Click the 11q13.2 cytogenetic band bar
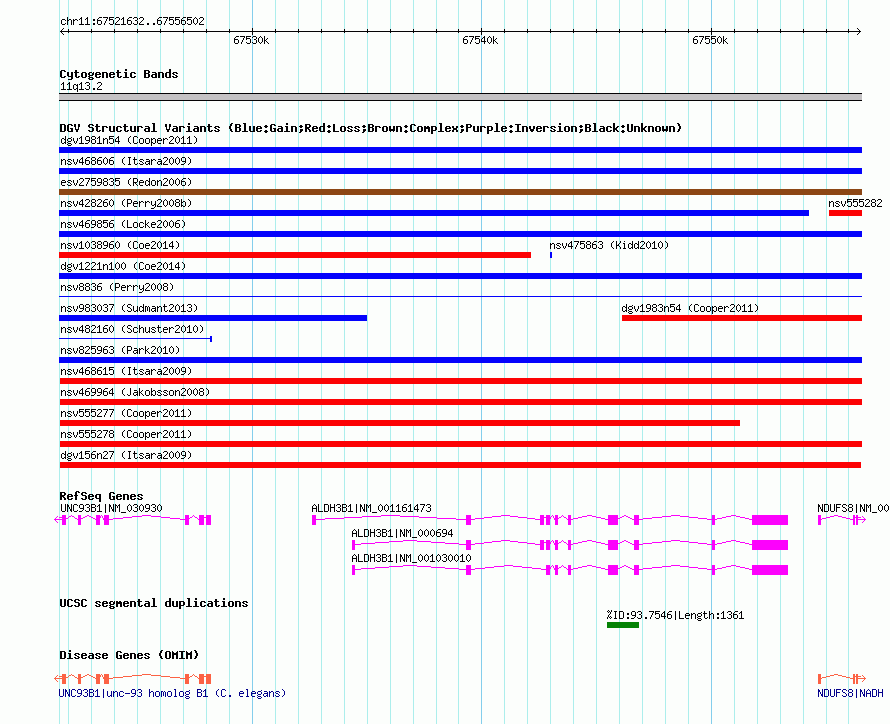Image resolution: width=890 pixels, height=724 pixels. (x=460, y=97)
